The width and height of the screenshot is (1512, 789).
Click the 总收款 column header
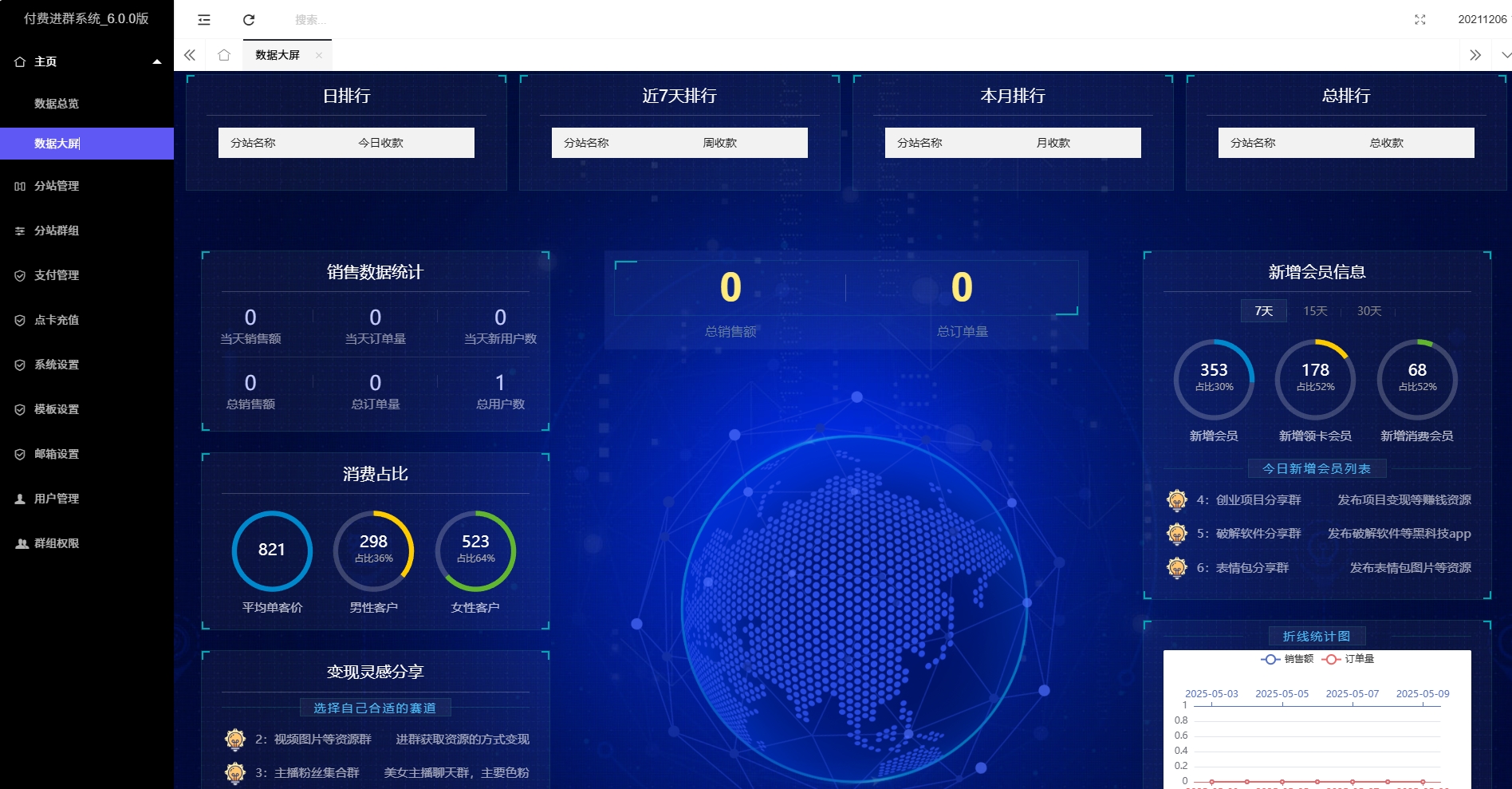(1387, 143)
